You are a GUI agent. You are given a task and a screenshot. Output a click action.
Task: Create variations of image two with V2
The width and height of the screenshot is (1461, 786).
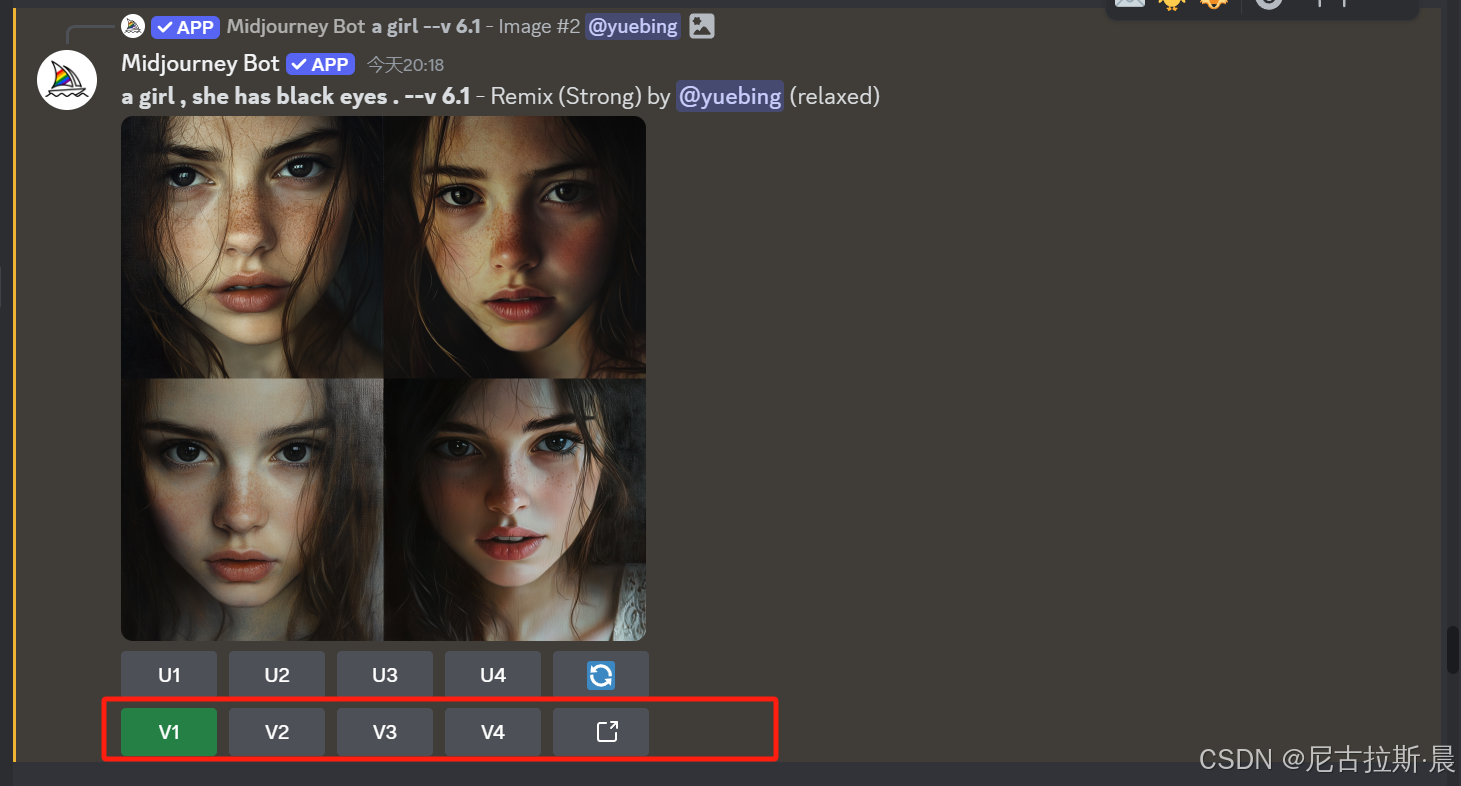(277, 732)
